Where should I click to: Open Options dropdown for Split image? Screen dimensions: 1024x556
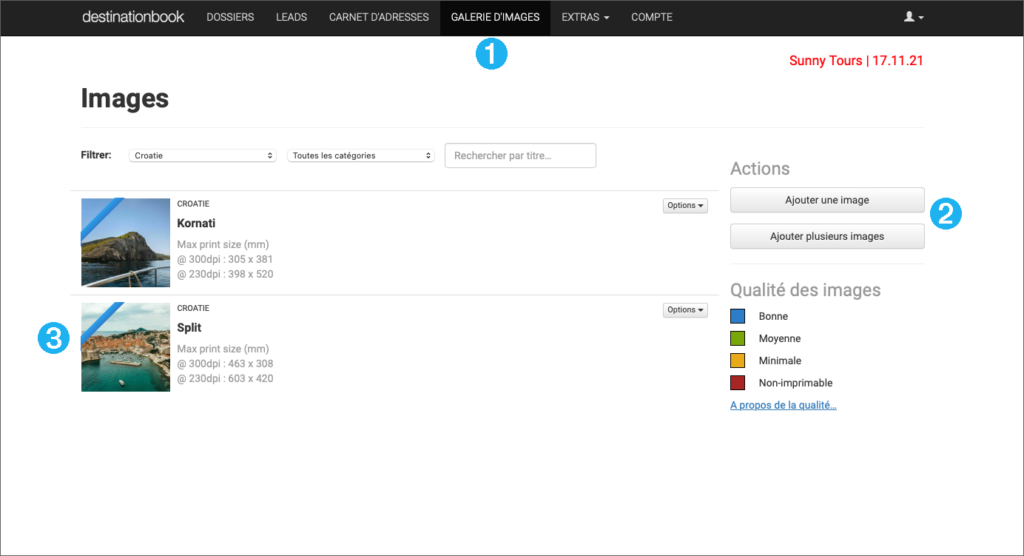(x=685, y=310)
